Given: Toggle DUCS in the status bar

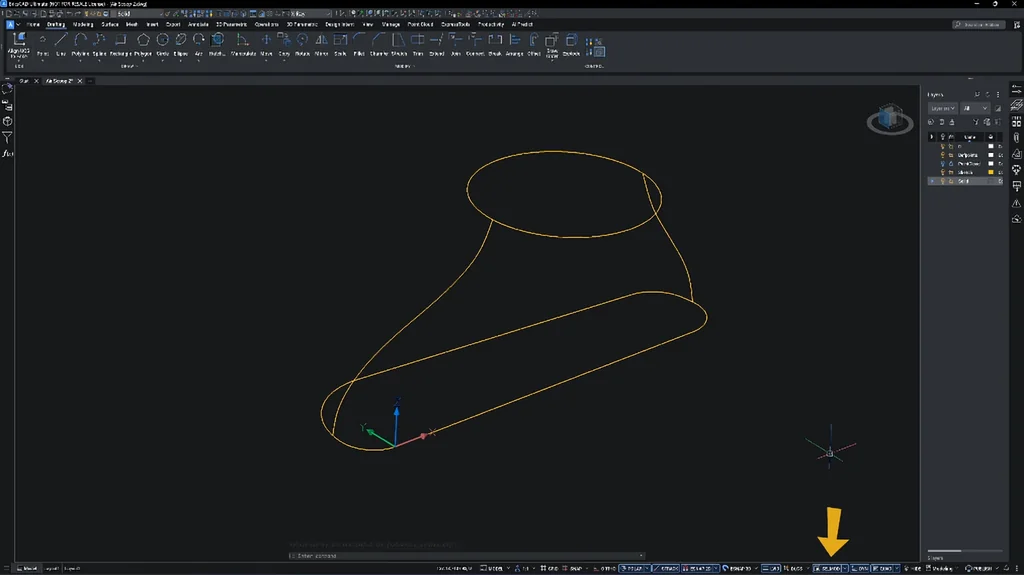Looking at the screenshot, I should point(793,568).
